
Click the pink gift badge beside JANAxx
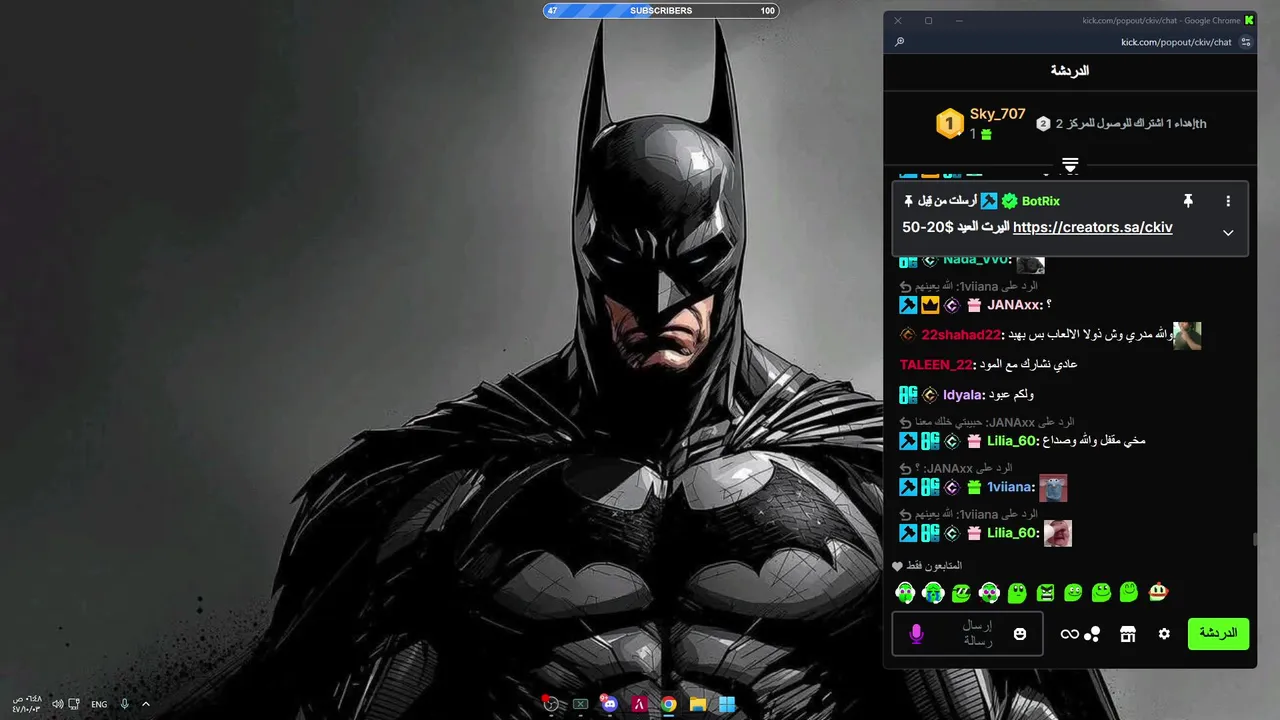point(974,305)
